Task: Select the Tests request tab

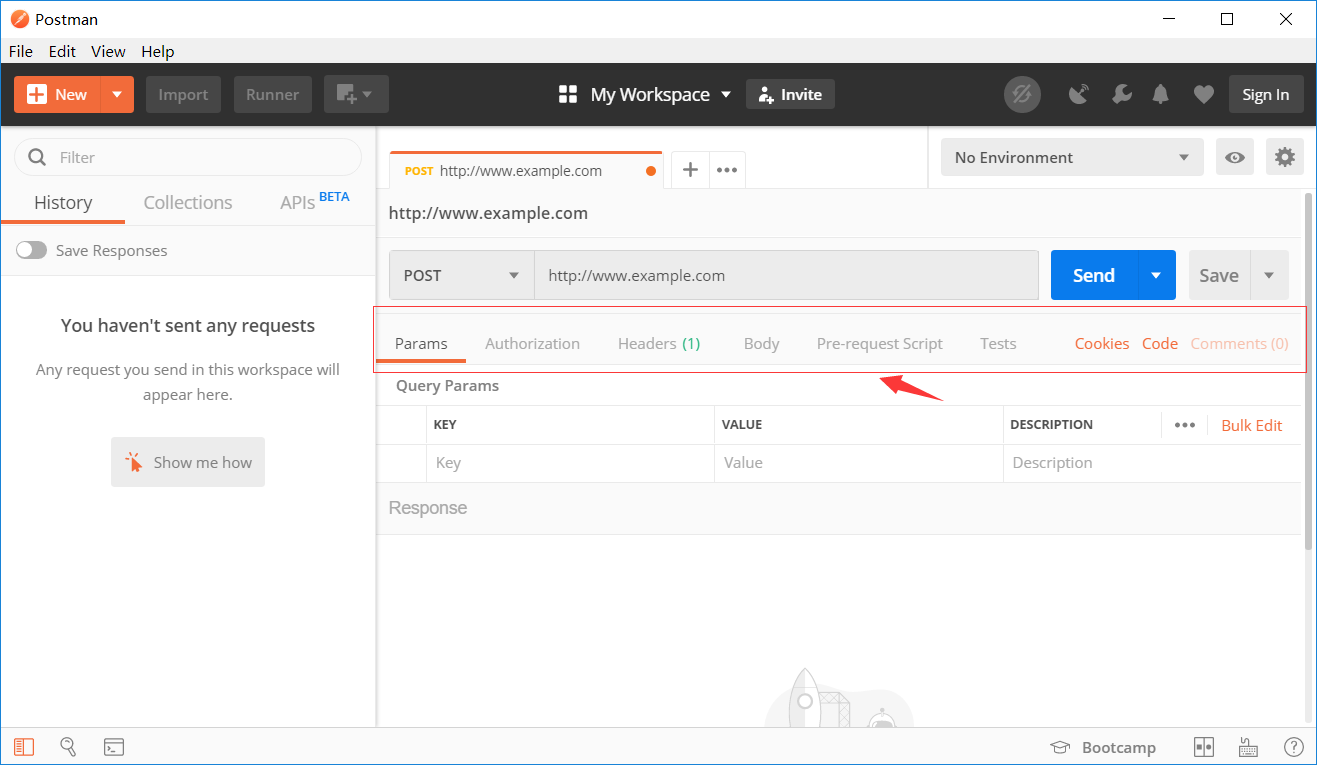Action: 998,343
